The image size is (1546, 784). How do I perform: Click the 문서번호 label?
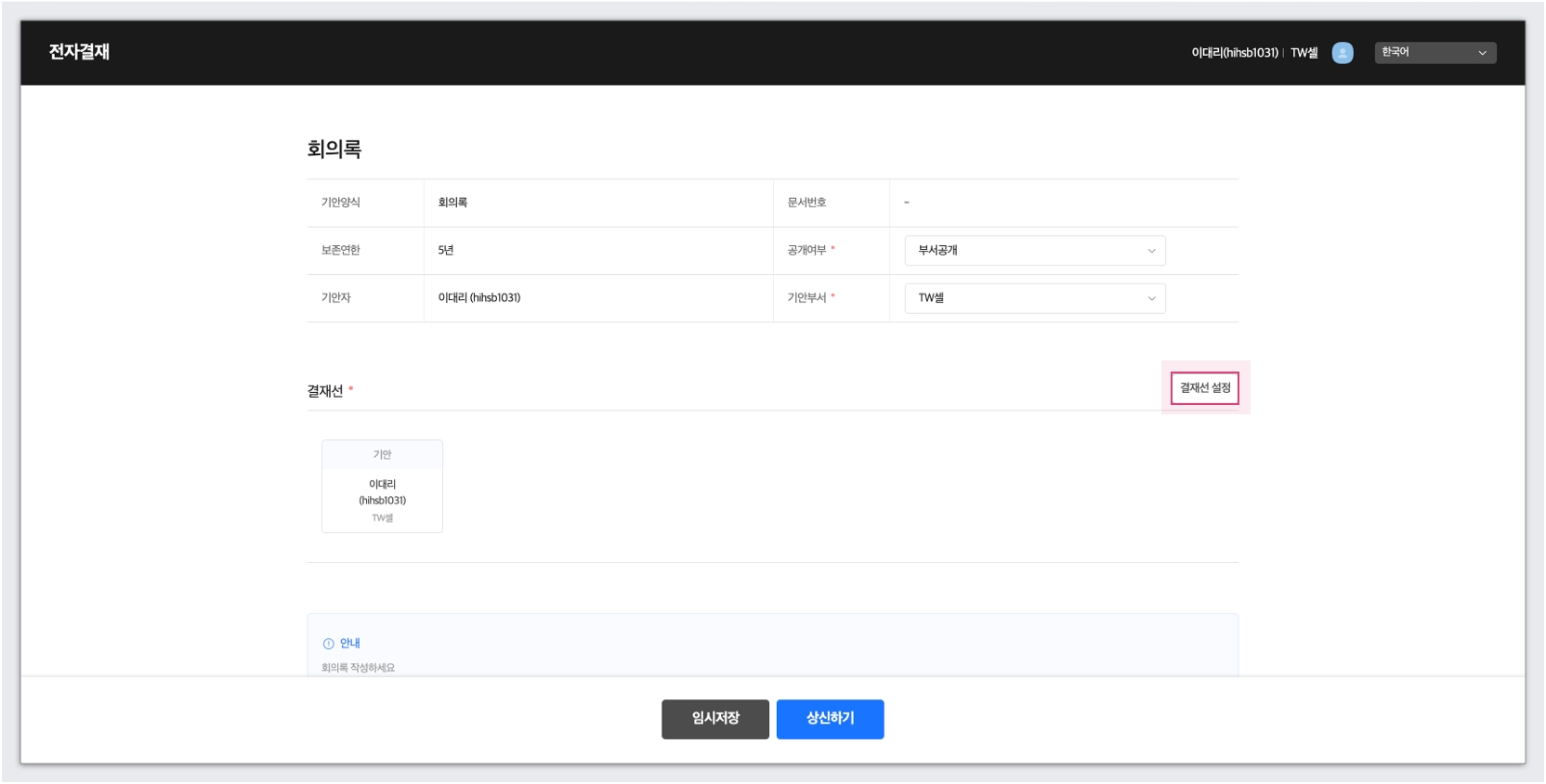point(806,203)
